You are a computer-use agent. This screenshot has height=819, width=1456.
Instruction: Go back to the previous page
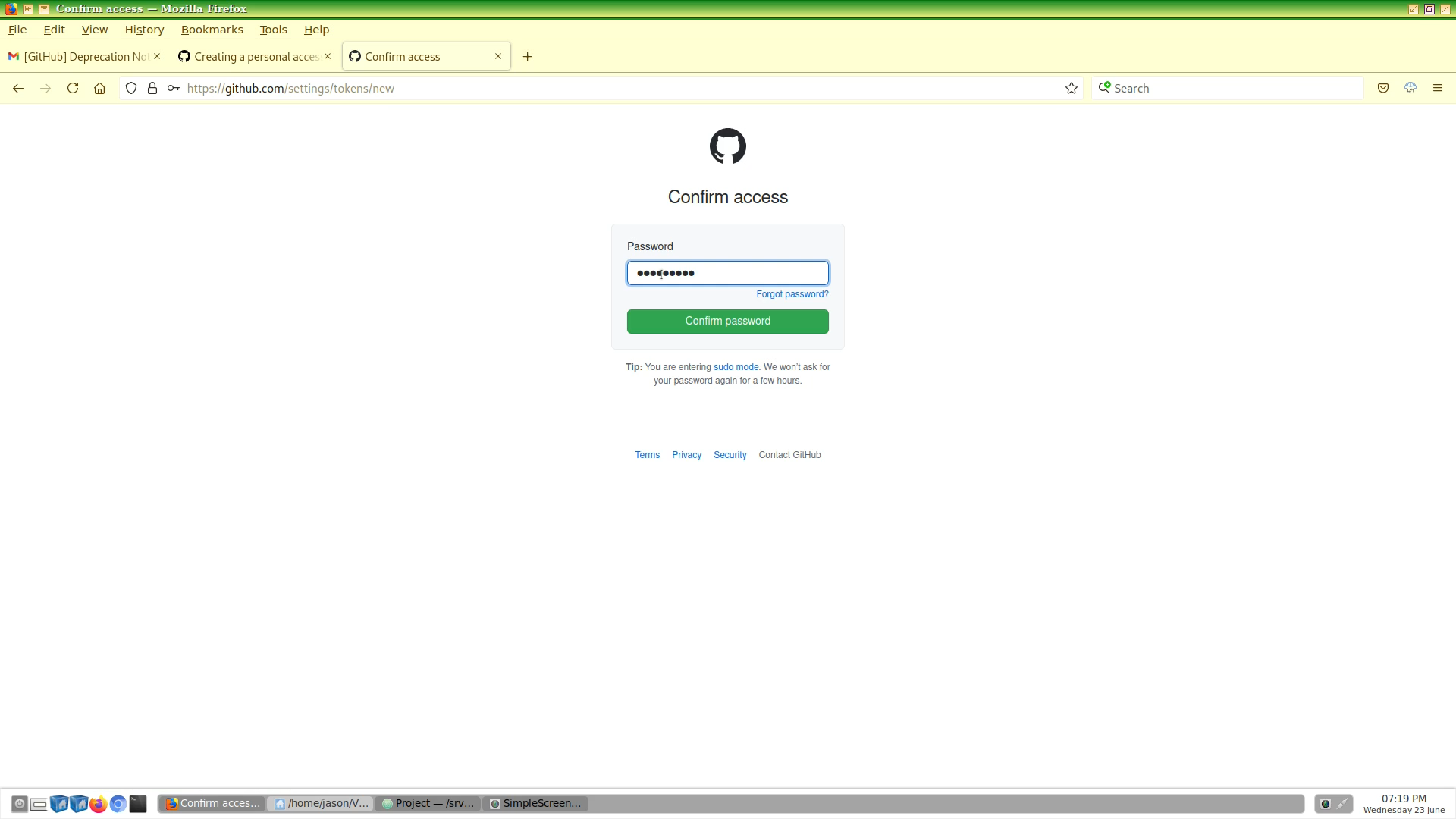coord(18,89)
